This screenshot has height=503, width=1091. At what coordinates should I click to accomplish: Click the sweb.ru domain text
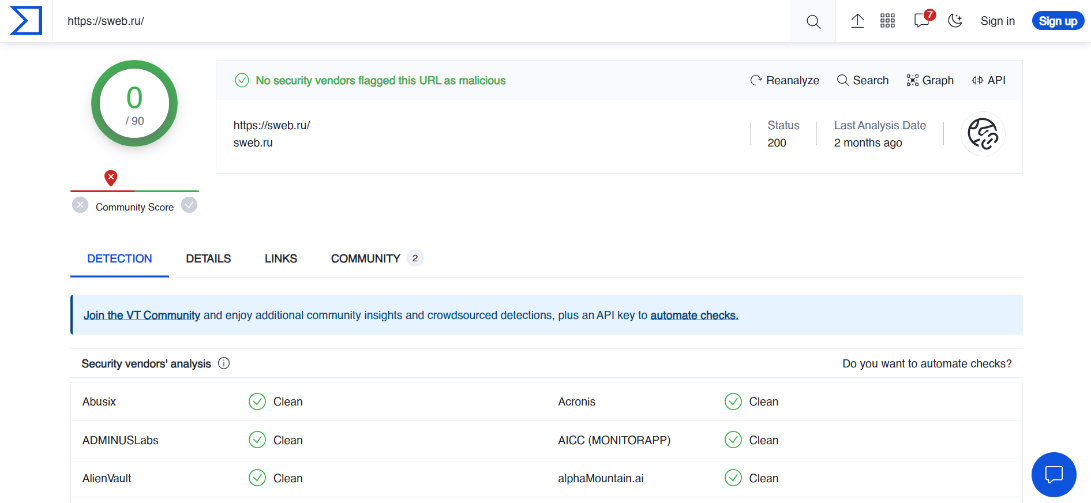click(253, 143)
